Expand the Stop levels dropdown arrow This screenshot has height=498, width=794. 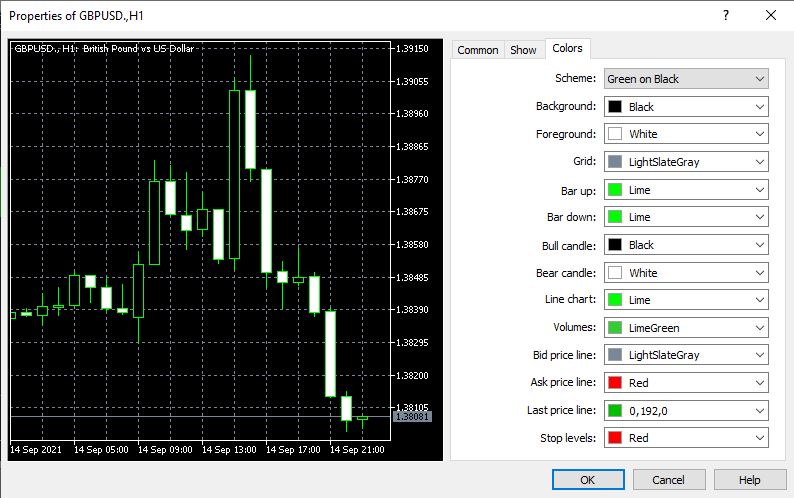coord(760,438)
